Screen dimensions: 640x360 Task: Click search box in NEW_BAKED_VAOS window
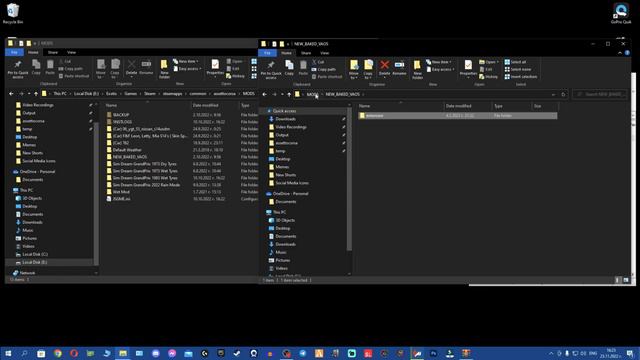pos(599,94)
